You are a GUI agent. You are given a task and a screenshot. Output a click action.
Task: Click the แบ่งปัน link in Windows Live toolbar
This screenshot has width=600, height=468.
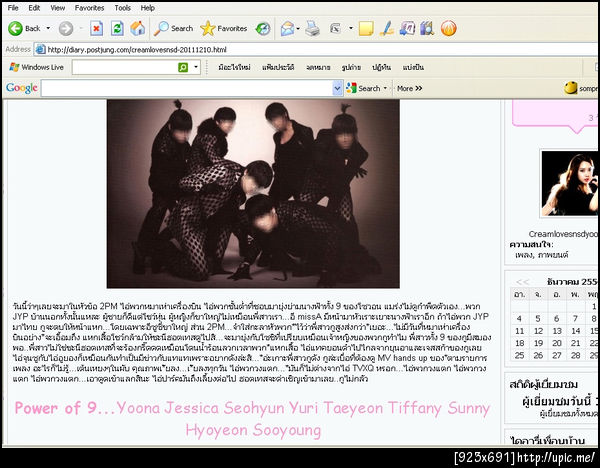(413, 67)
